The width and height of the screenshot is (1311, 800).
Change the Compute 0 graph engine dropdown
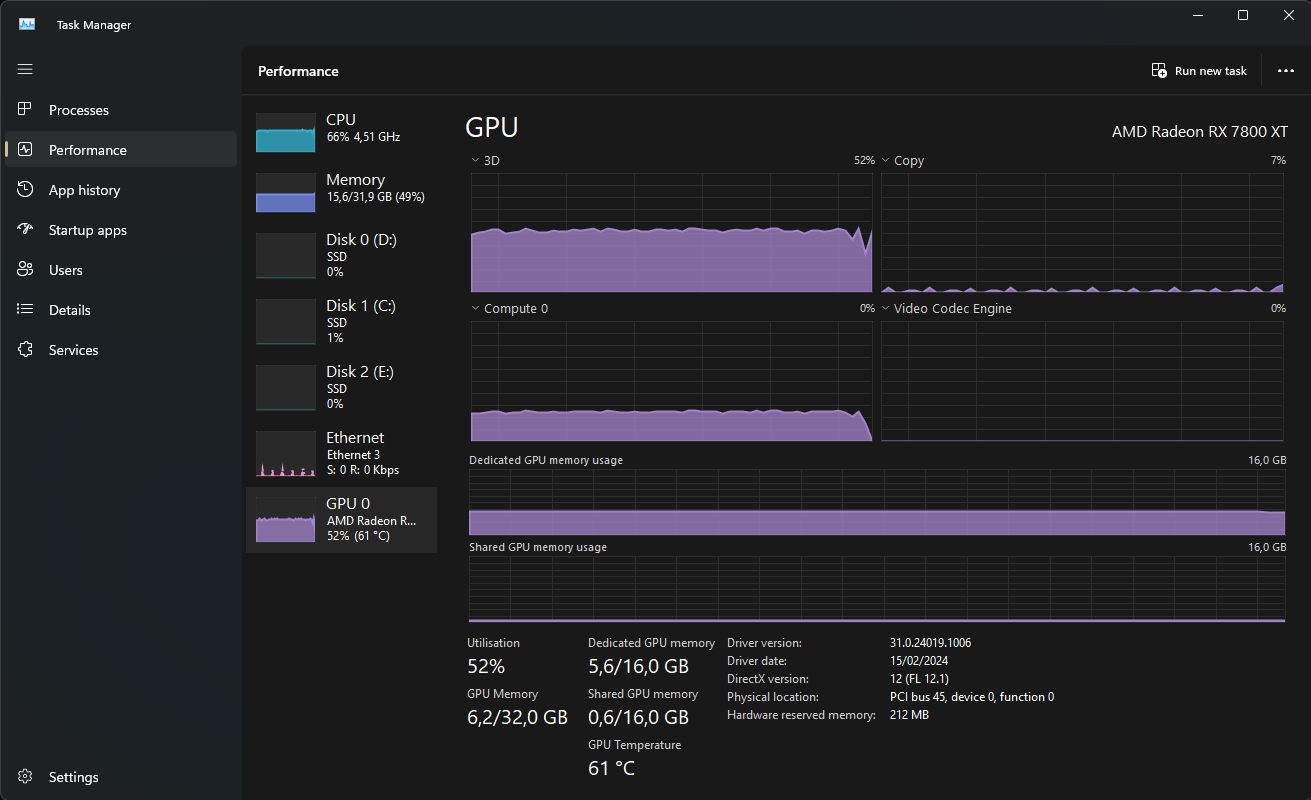476,309
